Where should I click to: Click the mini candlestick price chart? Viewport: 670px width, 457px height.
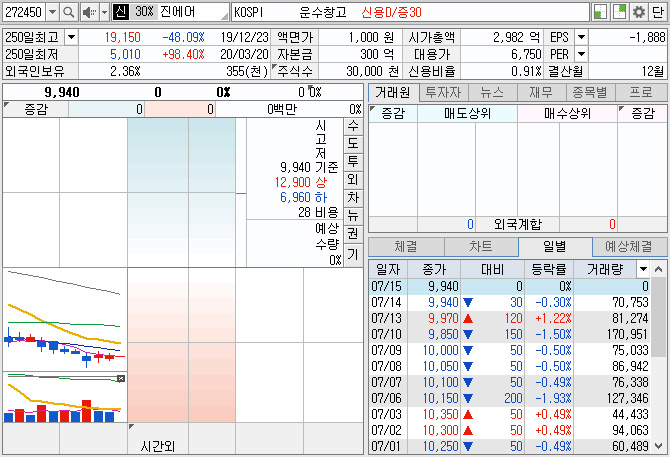(x=65, y=319)
